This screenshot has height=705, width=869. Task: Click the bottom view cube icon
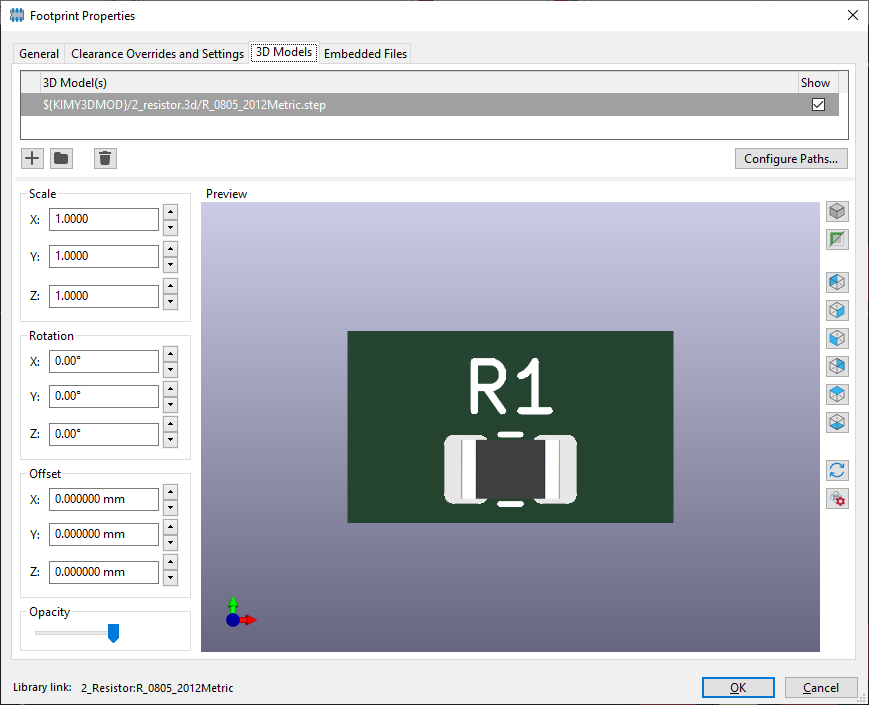coord(838,422)
